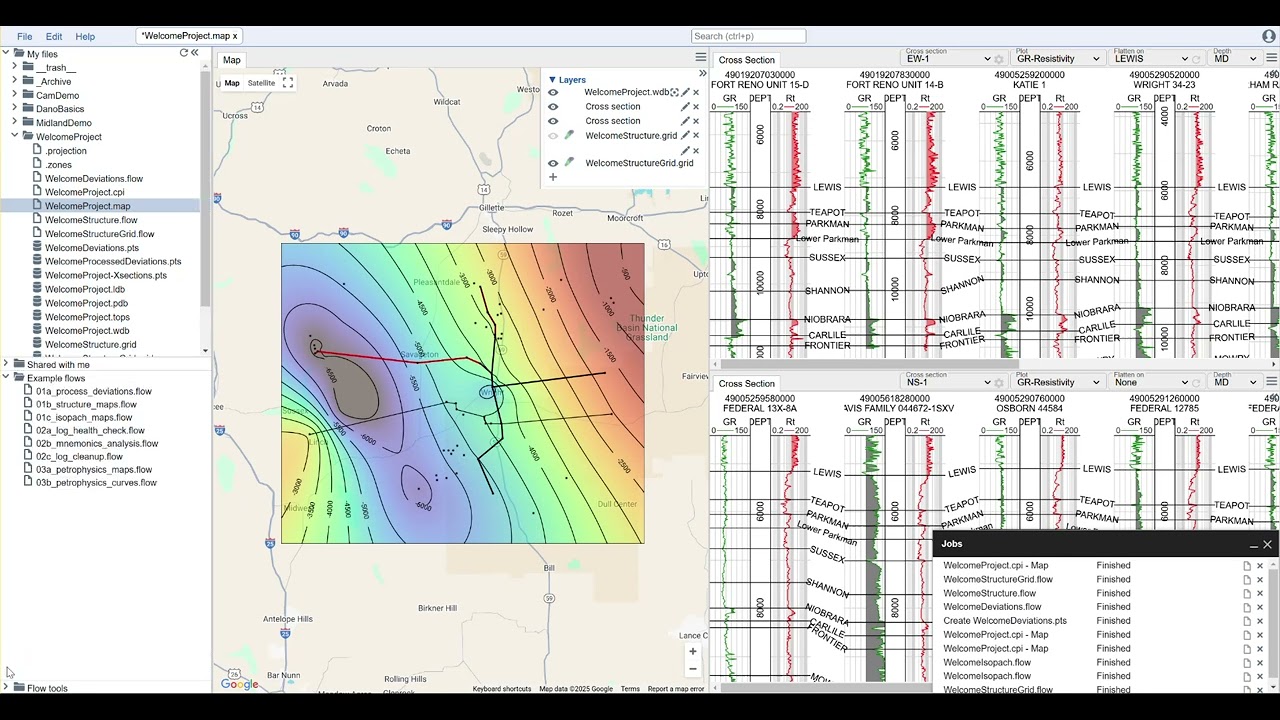Zoom in on the map
Viewport: 1280px width, 720px height.
692,651
